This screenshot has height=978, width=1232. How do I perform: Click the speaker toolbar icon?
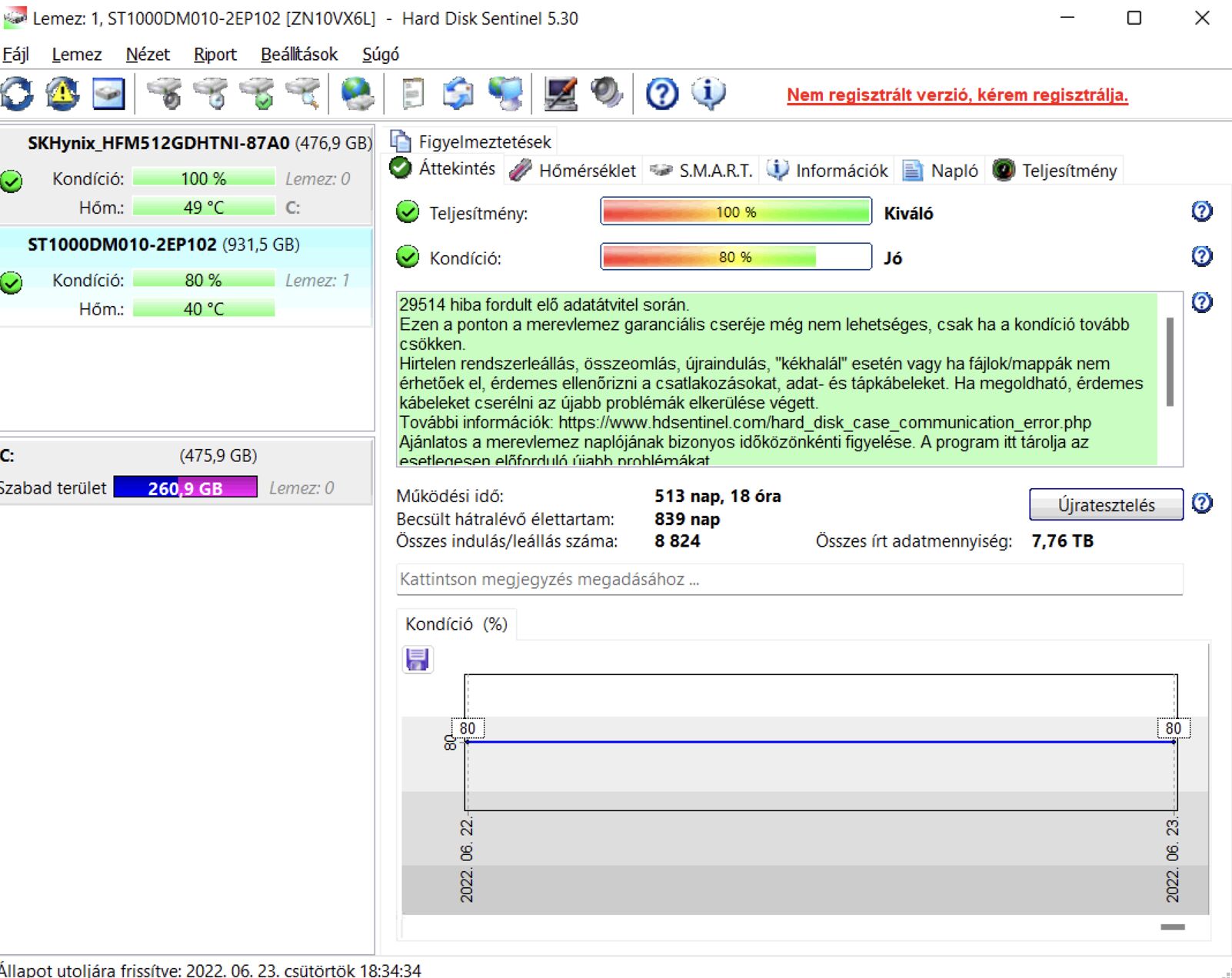pyautogui.click(x=606, y=94)
